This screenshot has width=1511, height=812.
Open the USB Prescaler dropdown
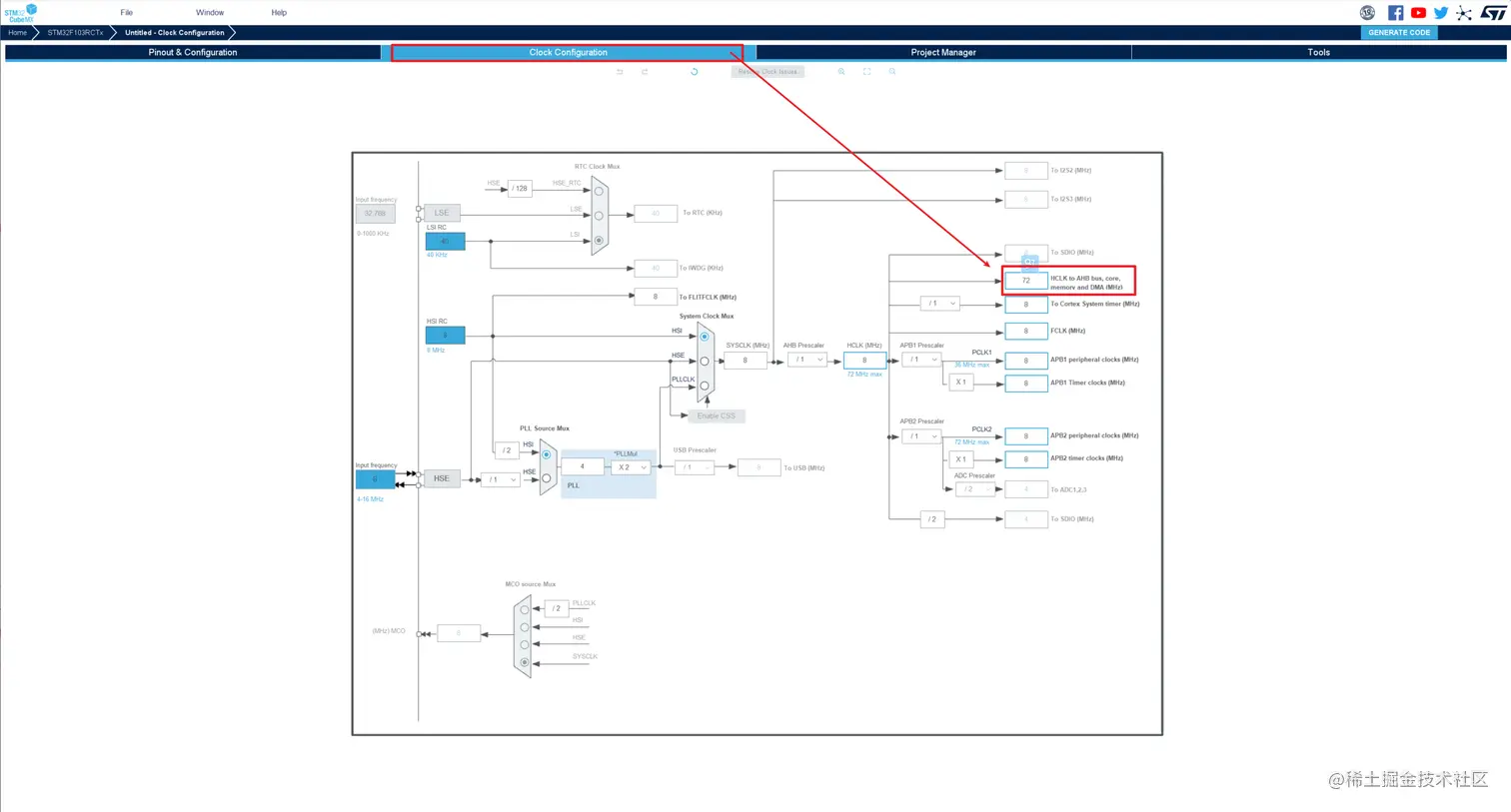pos(695,467)
